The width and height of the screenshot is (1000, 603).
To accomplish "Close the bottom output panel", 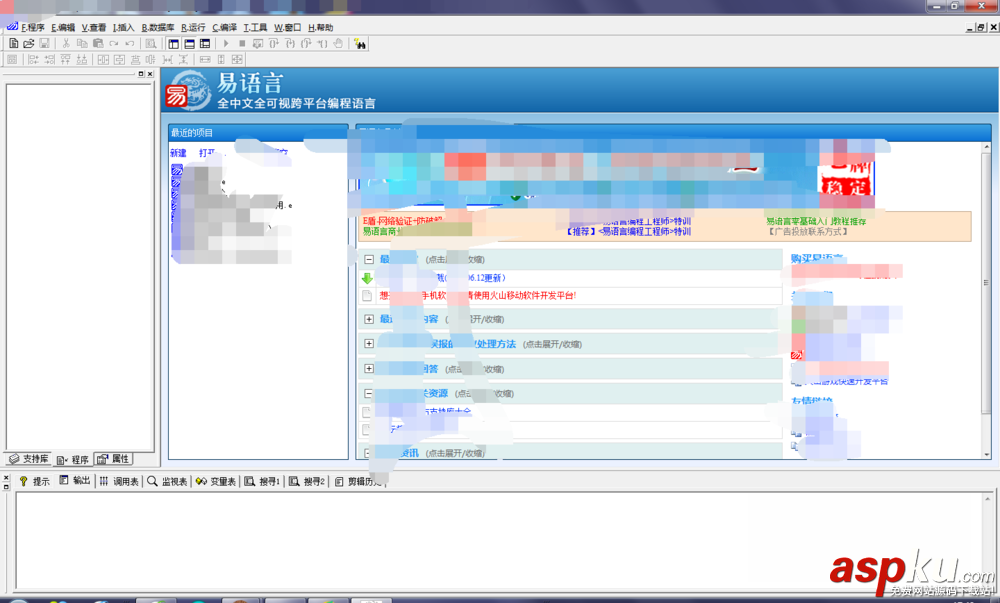I will [x=6, y=477].
